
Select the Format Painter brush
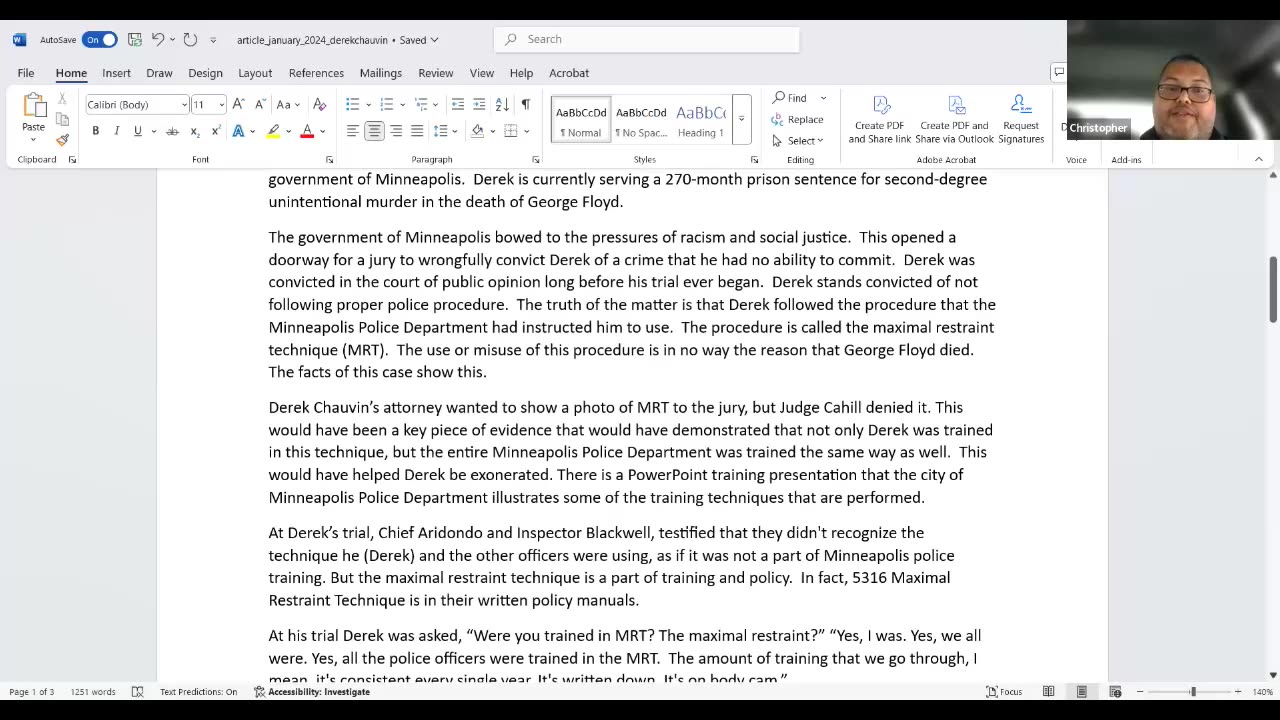pos(62,140)
